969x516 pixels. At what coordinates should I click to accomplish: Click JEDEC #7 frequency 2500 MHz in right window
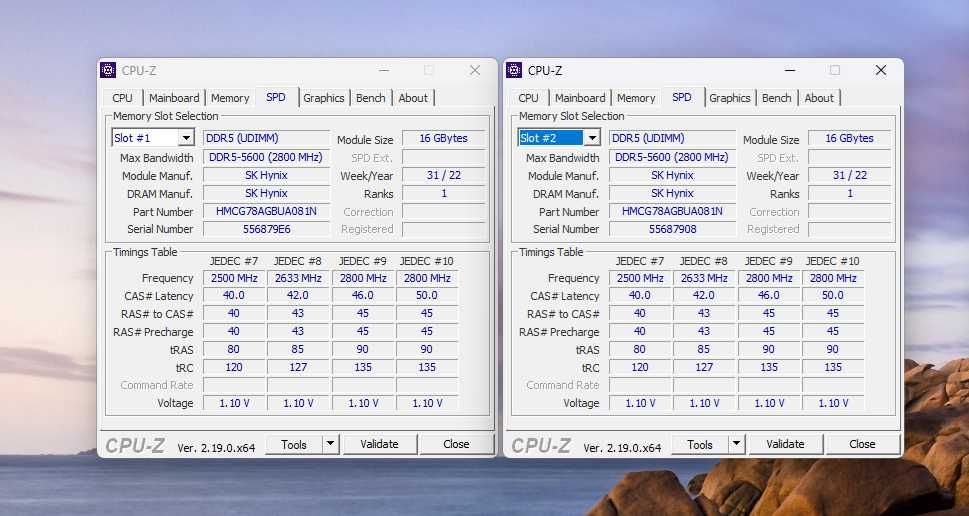[x=640, y=278]
